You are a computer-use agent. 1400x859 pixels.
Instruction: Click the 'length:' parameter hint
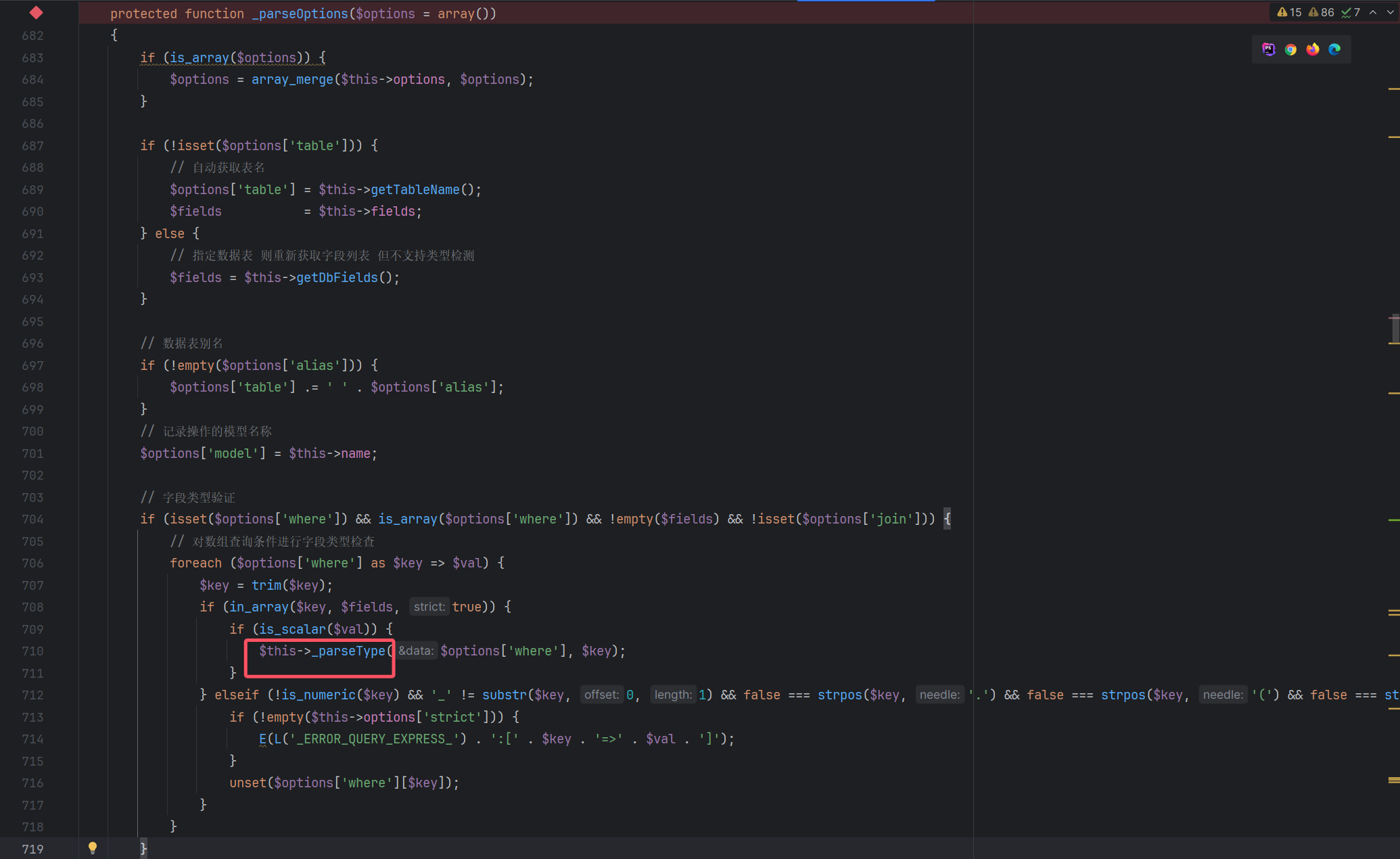[673, 695]
